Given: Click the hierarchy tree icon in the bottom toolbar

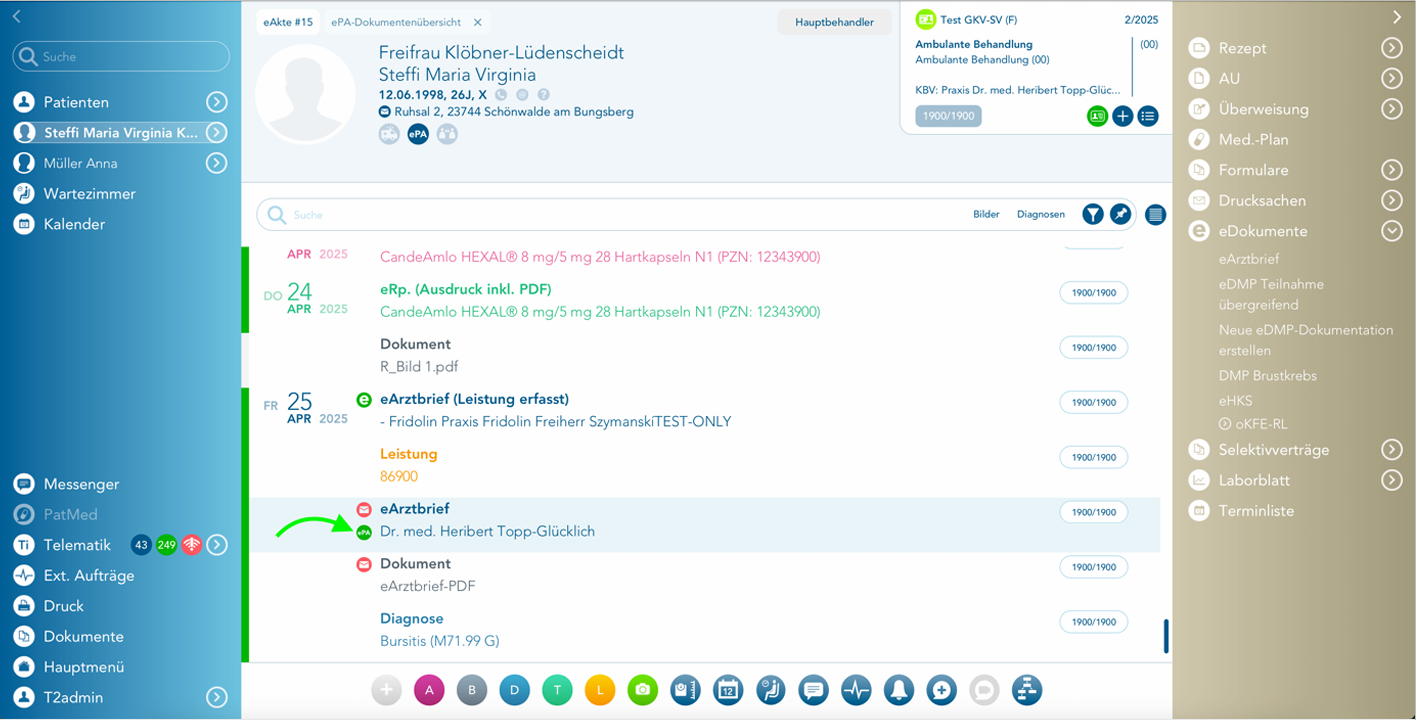Looking at the screenshot, I should click(x=1027, y=690).
